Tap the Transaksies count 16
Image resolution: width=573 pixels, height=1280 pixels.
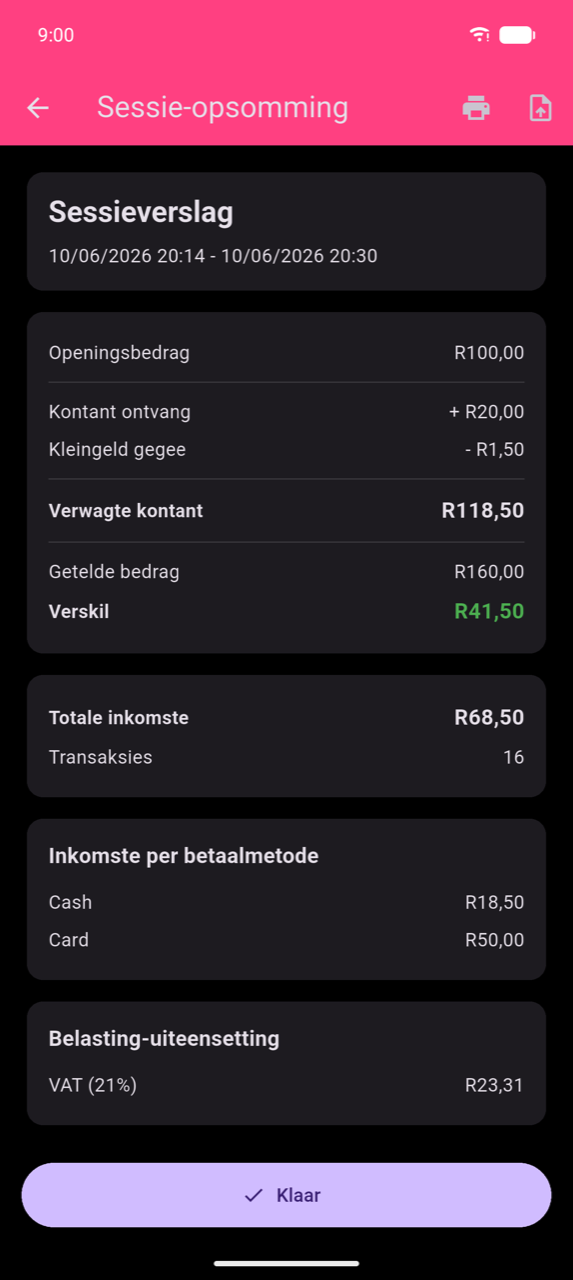(513, 757)
